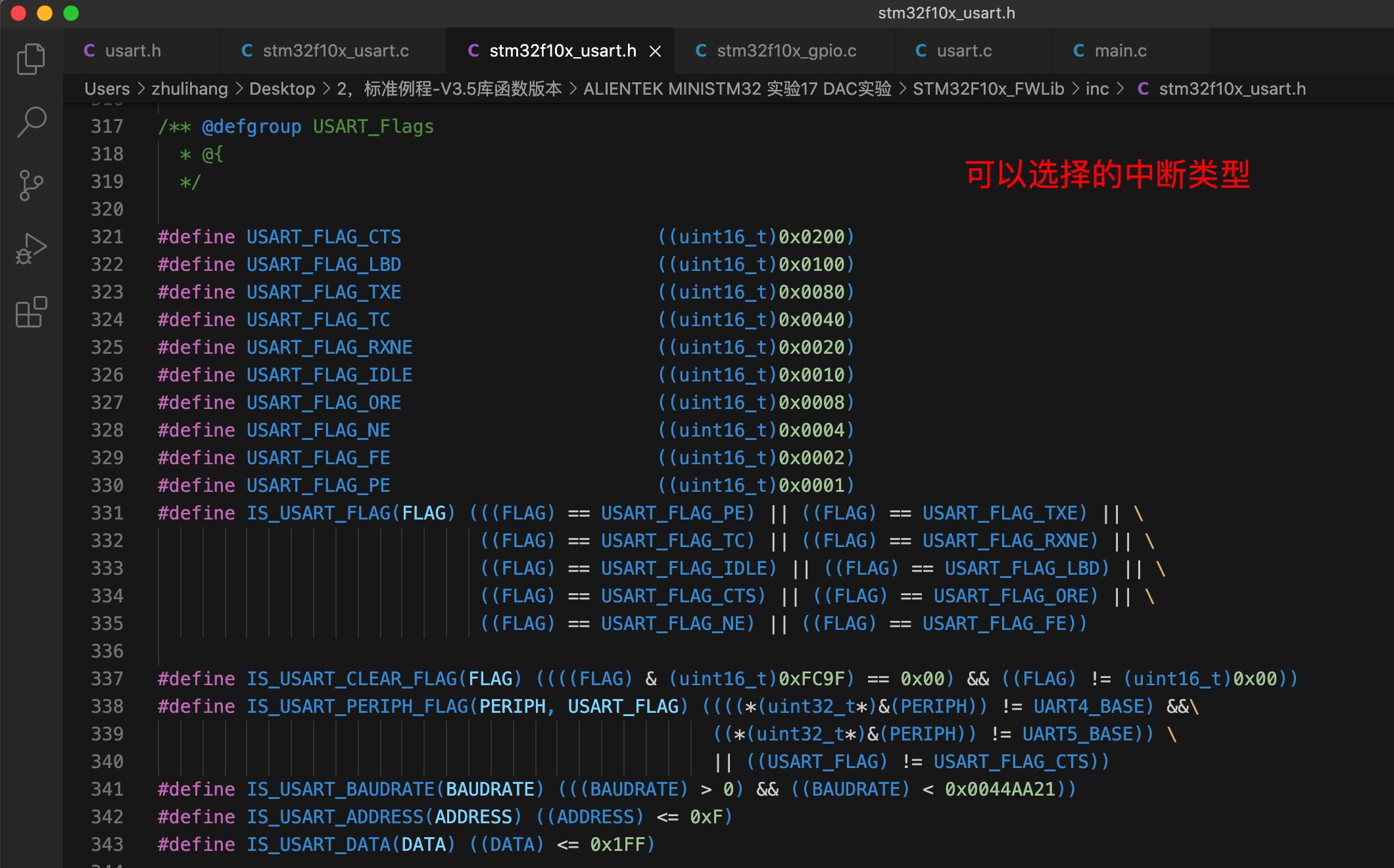Click the IS_USART_CLEAR_FLAG macro name
This screenshot has height=868, width=1394.
pyautogui.click(x=352, y=679)
